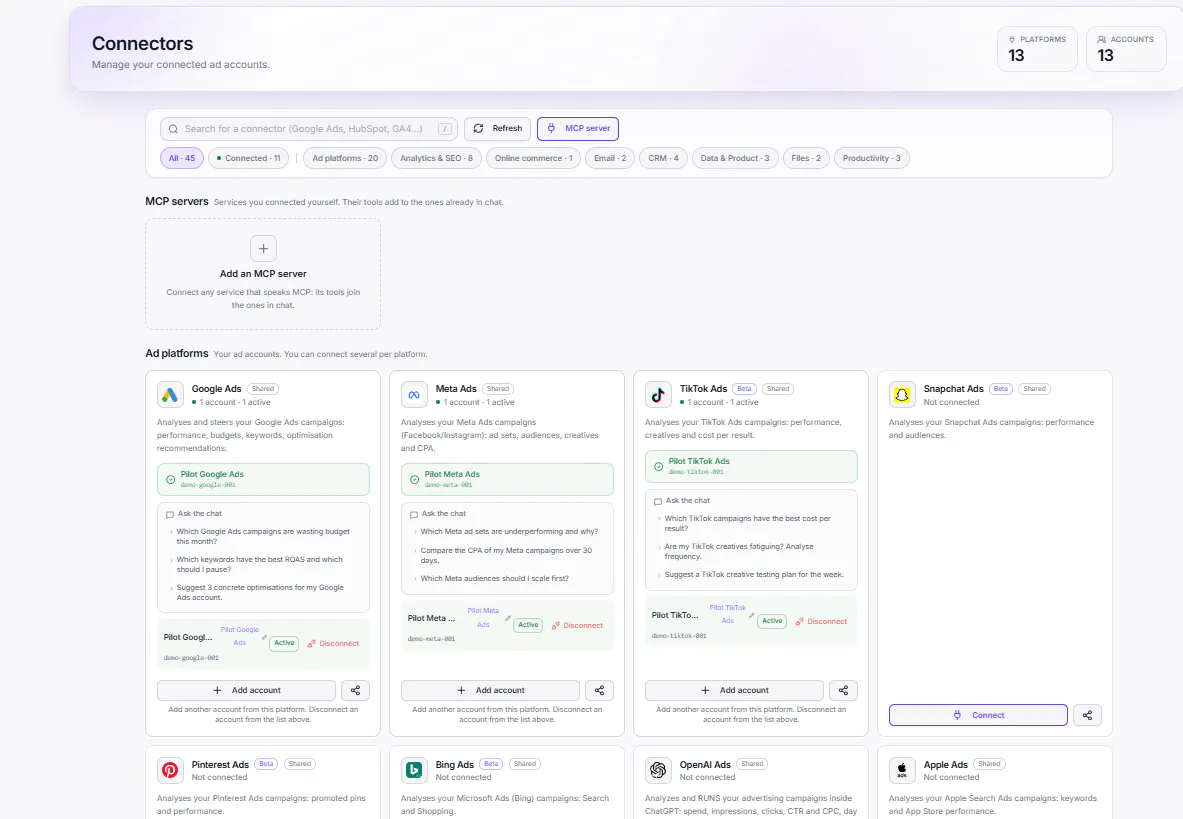Click the Active badge on Meta Ads account
The image size is (1183, 819).
click(x=528, y=625)
